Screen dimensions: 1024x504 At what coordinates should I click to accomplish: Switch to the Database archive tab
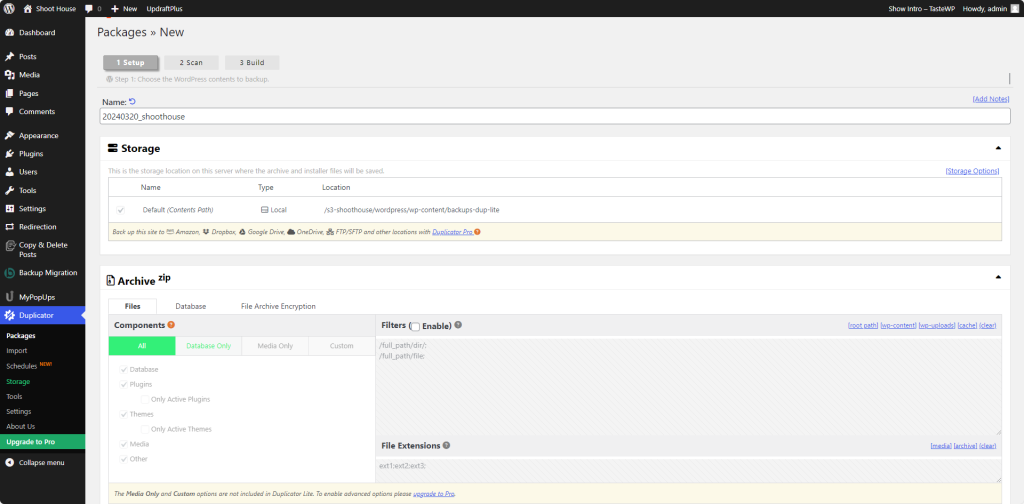pos(191,306)
